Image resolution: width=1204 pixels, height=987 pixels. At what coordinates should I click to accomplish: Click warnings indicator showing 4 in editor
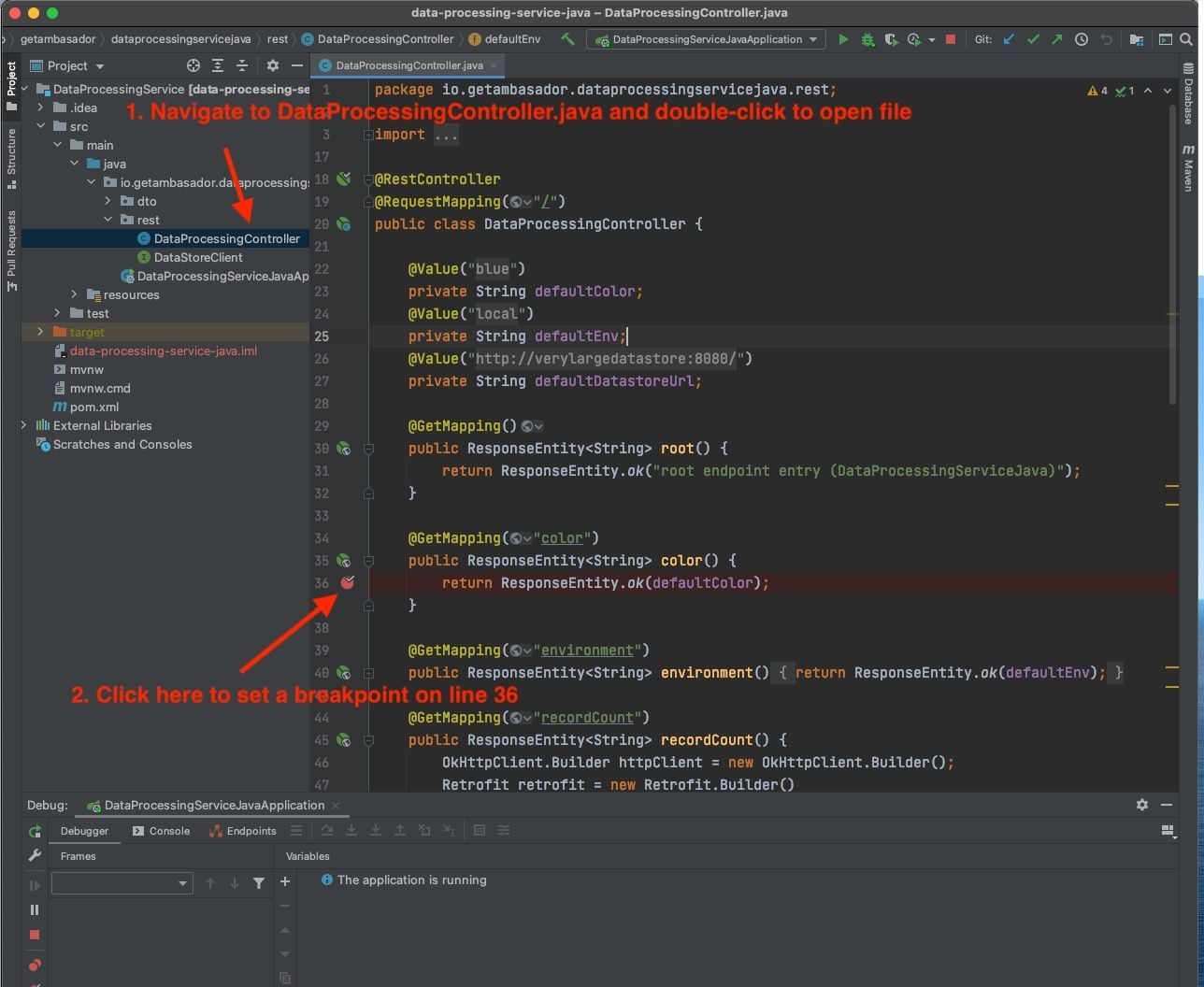pyautogui.click(x=1097, y=91)
